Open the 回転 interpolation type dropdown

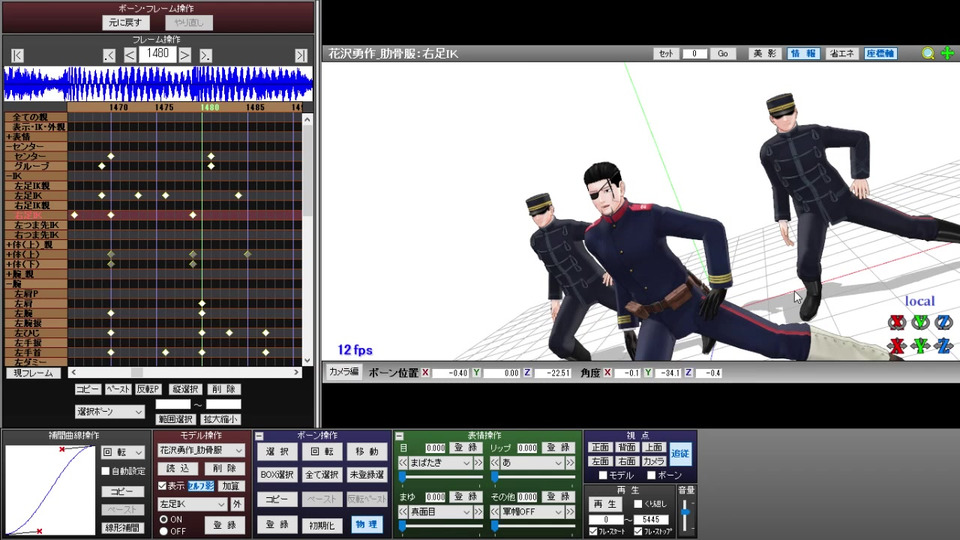click(122, 452)
